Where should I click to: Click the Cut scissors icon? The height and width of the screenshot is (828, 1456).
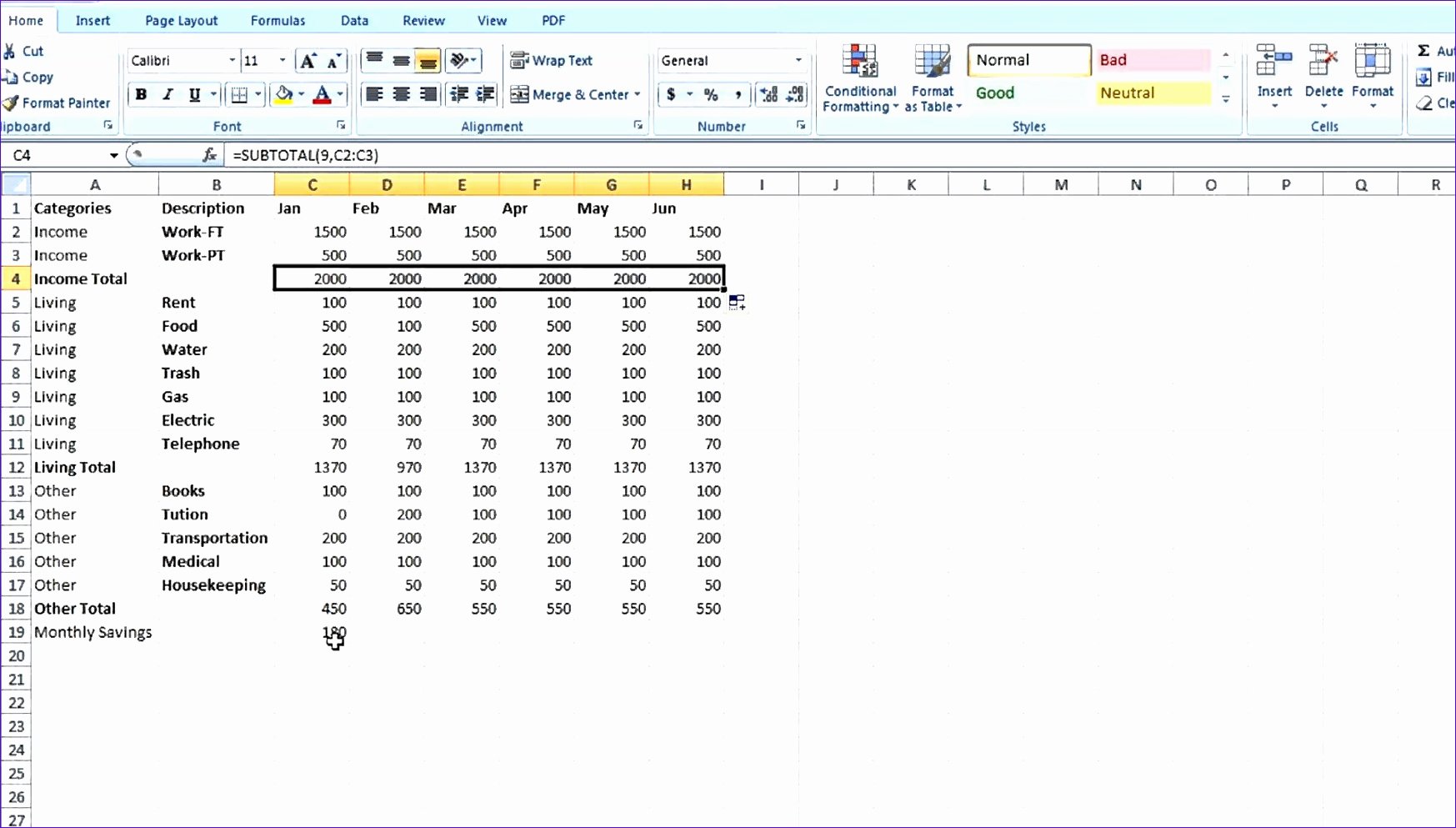click(10, 51)
